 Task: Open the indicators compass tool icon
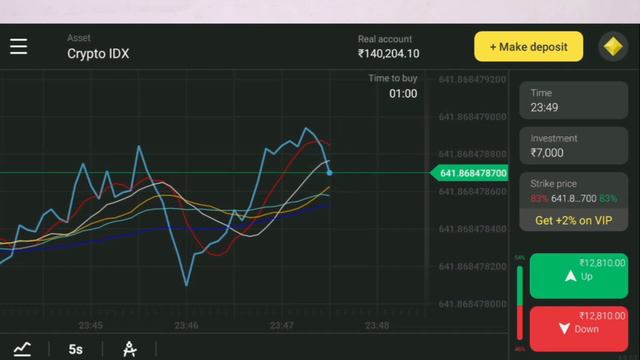click(129, 349)
